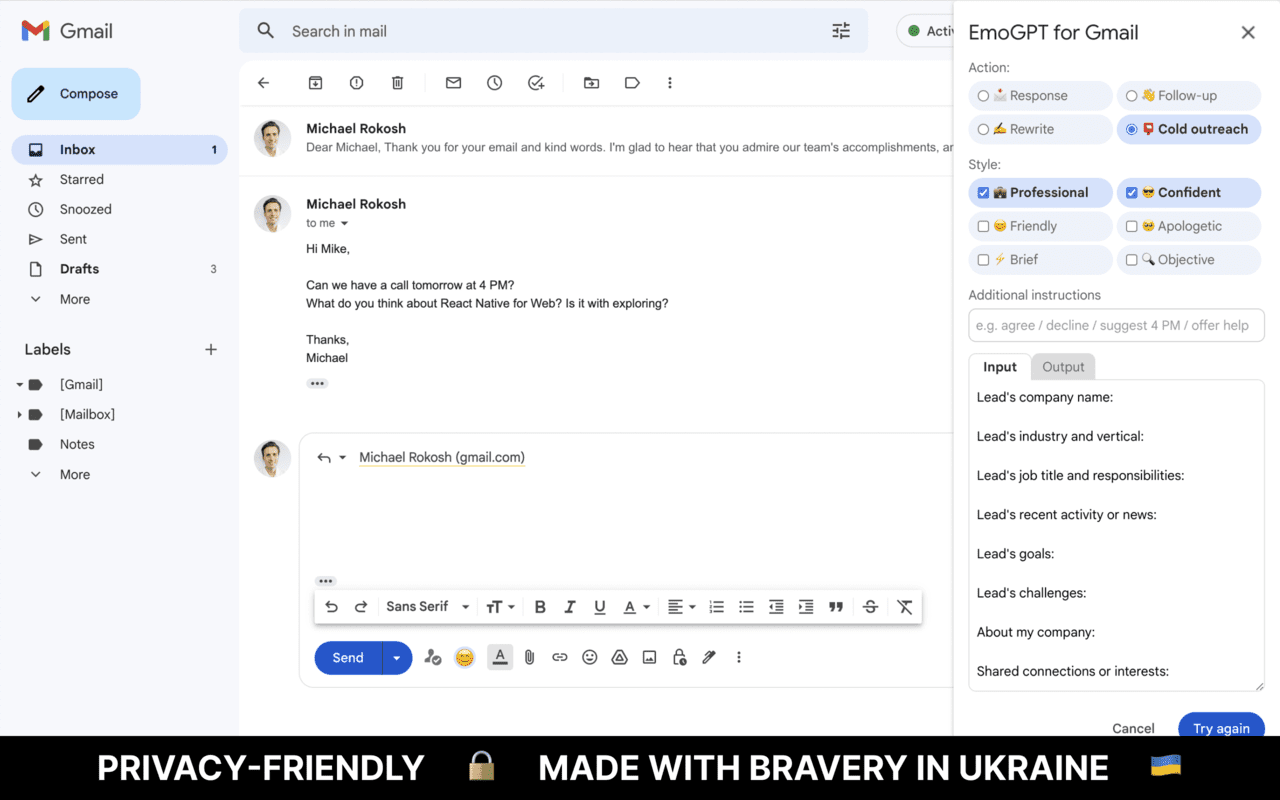Click the back arrow to return to inbox
Image resolution: width=1280 pixels, height=800 pixels.
pos(264,83)
